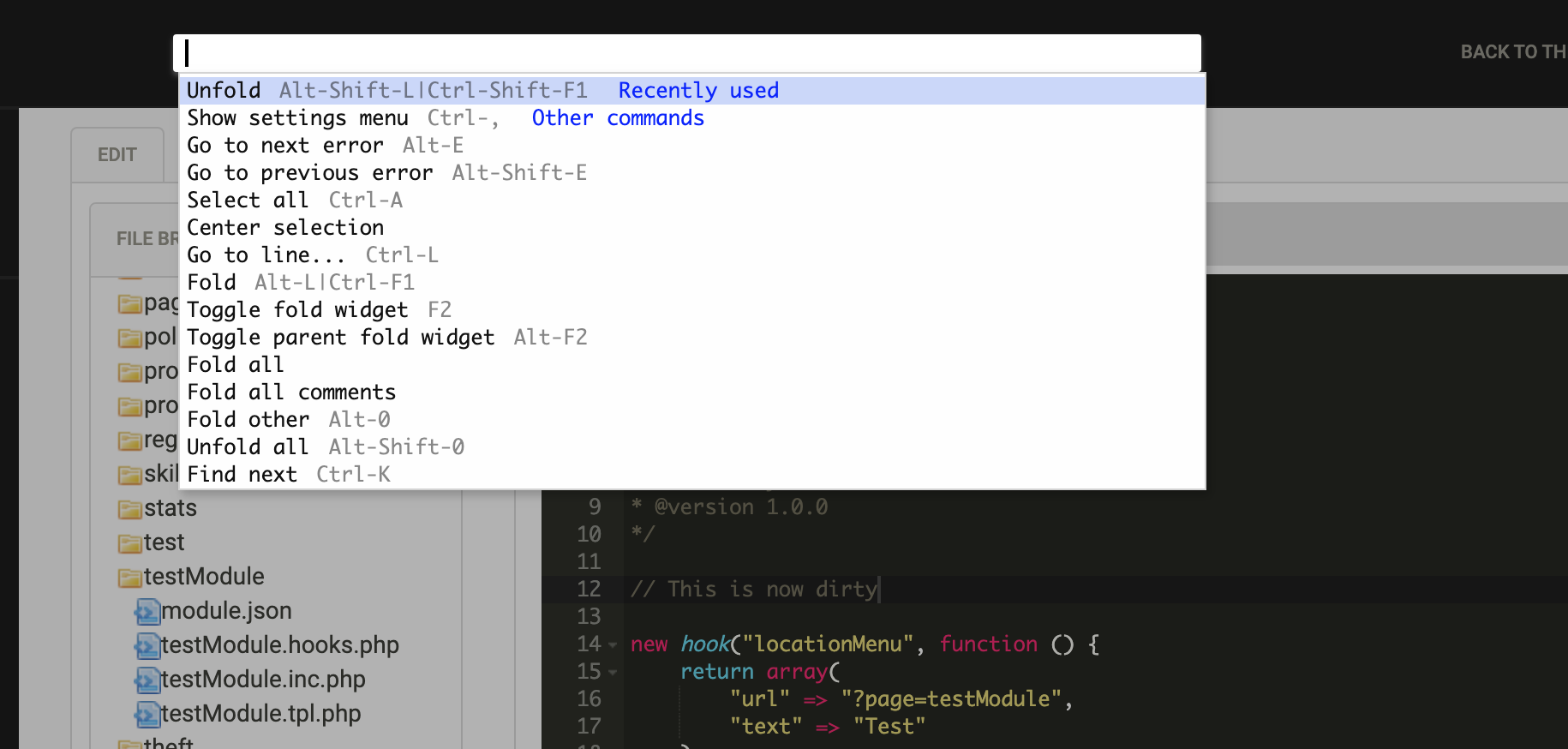Click the testModule.tpl.php file icon
Image resolution: width=1568 pixels, height=749 pixels.
click(x=147, y=715)
